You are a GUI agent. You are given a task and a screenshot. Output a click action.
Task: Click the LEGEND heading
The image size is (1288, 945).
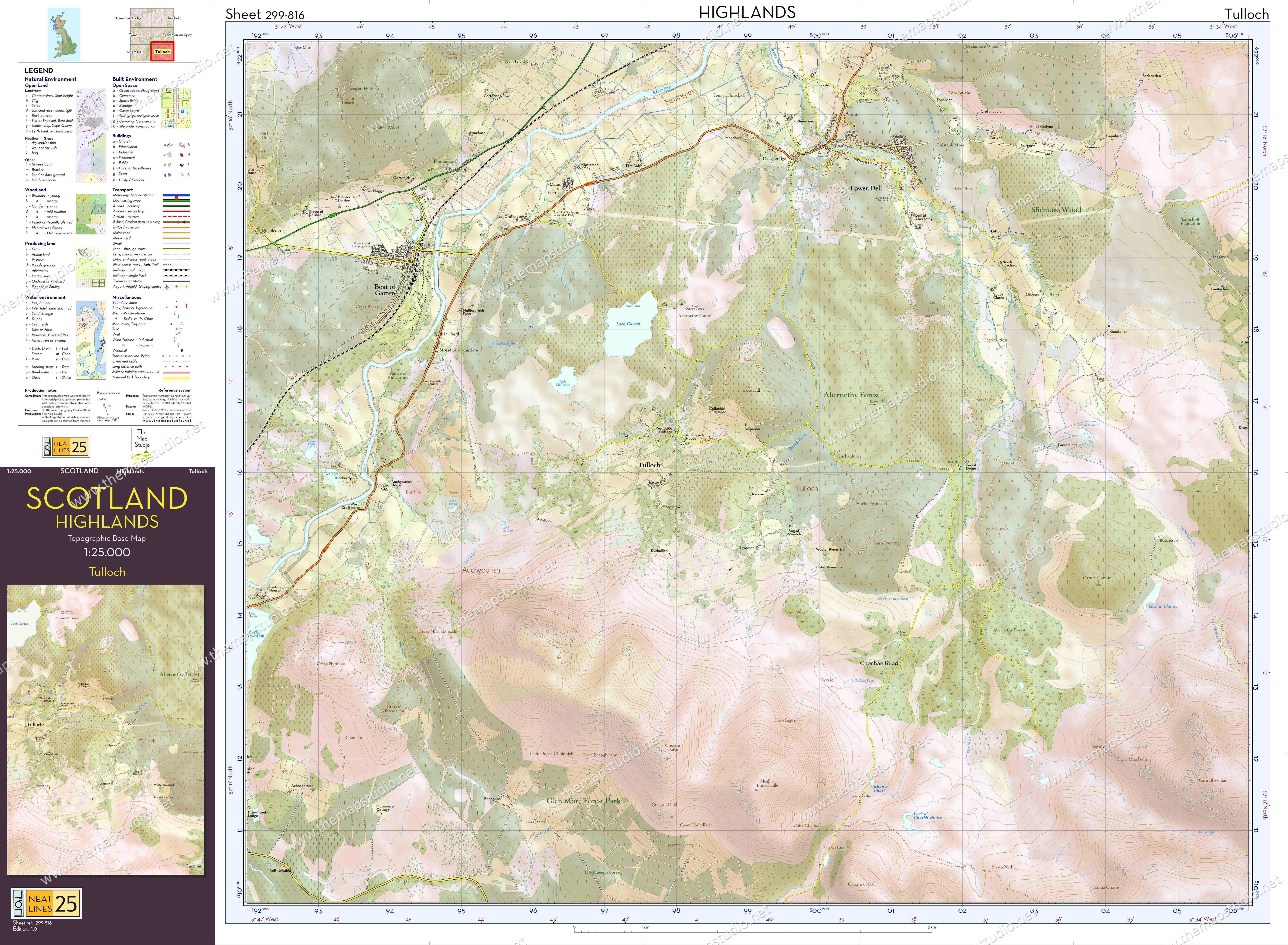(x=39, y=70)
